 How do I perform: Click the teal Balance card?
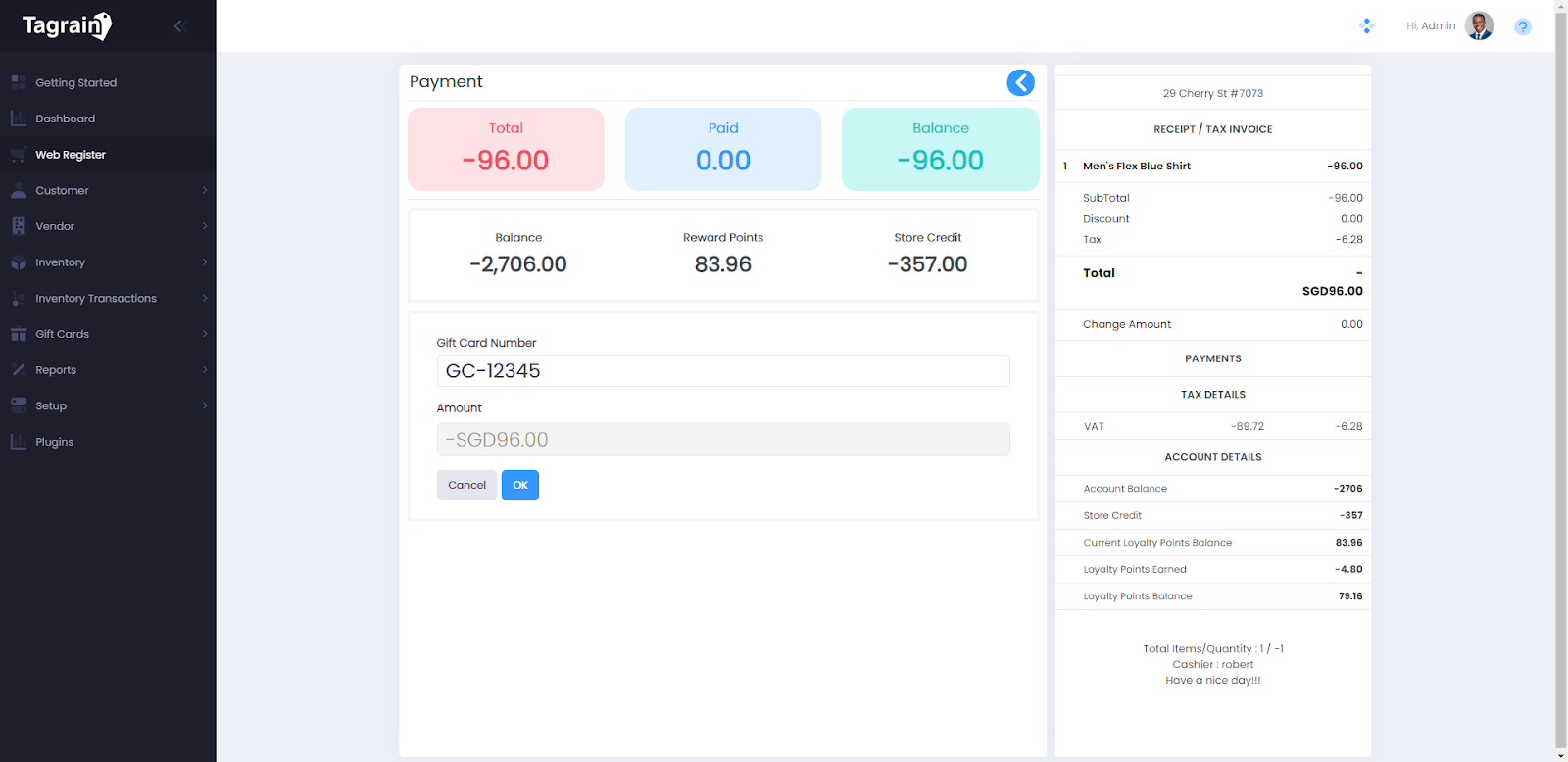pos(941,149)
